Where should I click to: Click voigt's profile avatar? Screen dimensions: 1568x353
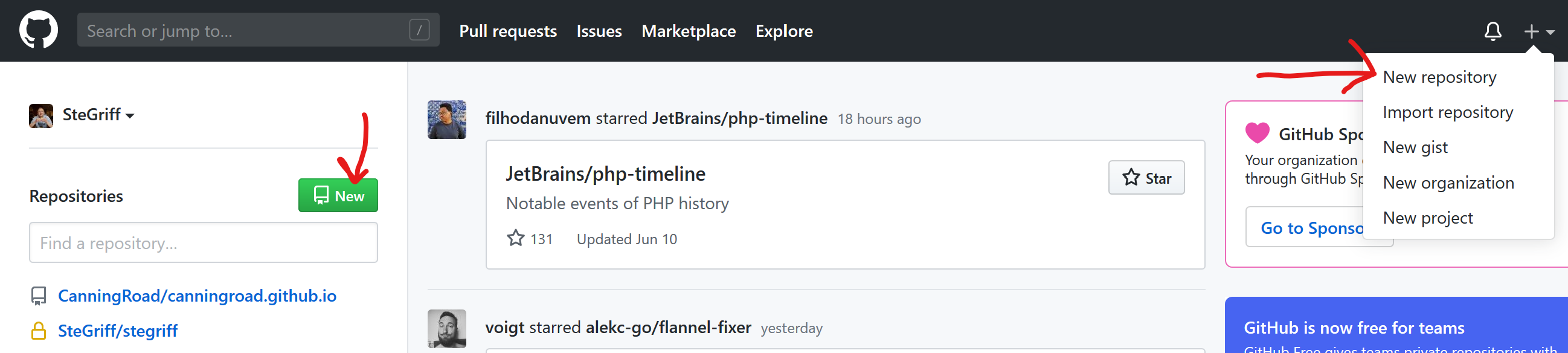tap(447, 329)
